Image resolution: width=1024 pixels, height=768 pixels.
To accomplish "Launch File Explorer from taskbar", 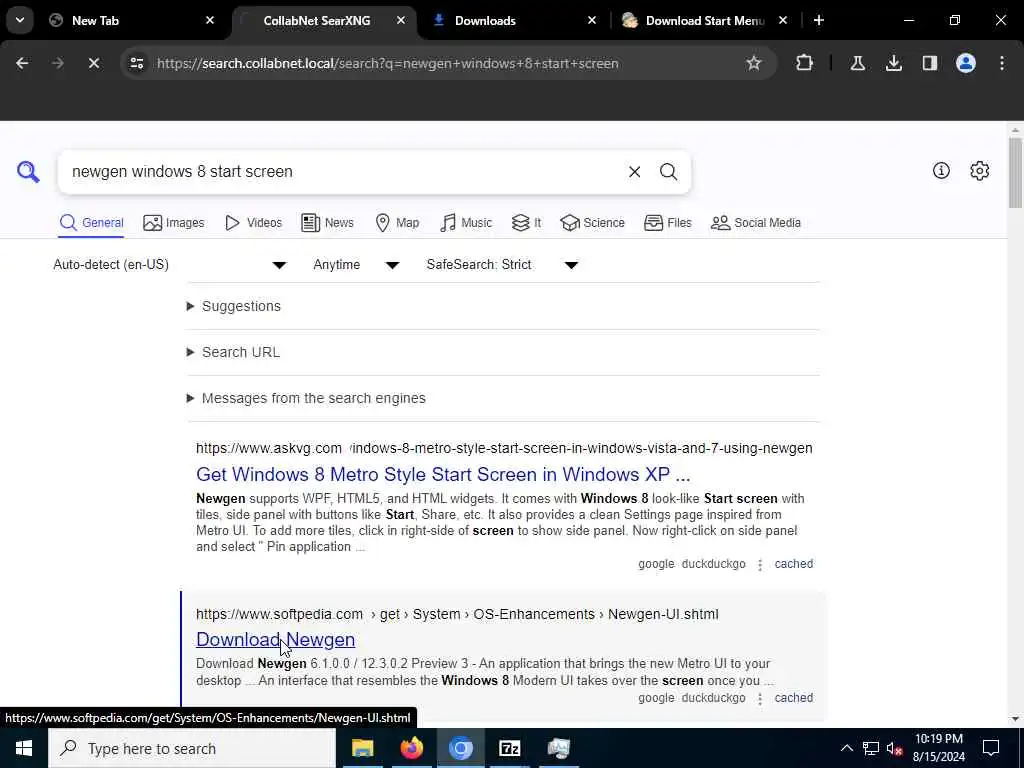I will 362,748.
